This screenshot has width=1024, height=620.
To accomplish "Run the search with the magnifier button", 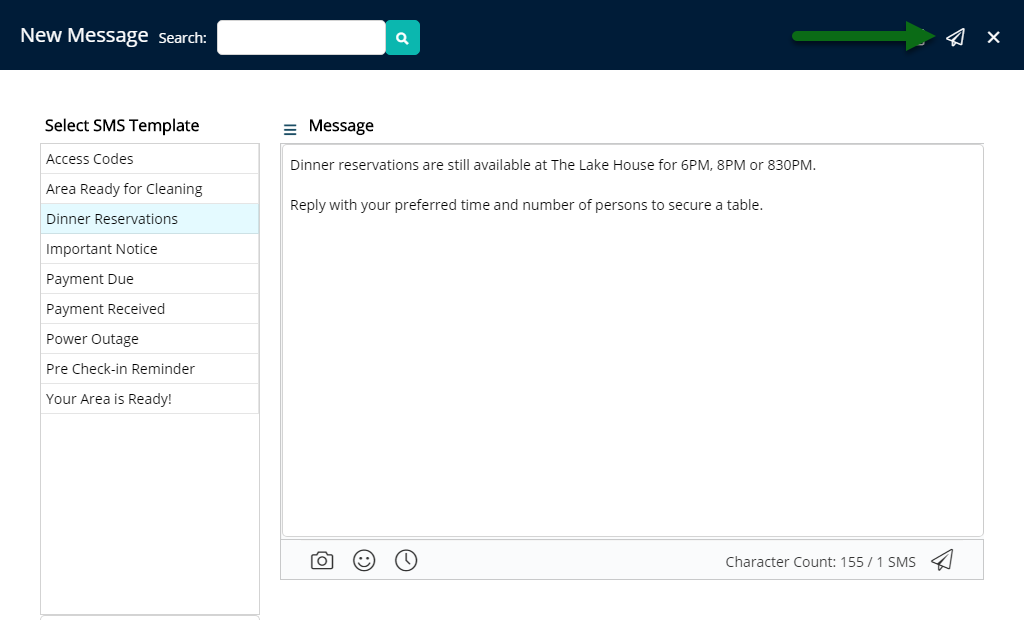I will 402,37.
